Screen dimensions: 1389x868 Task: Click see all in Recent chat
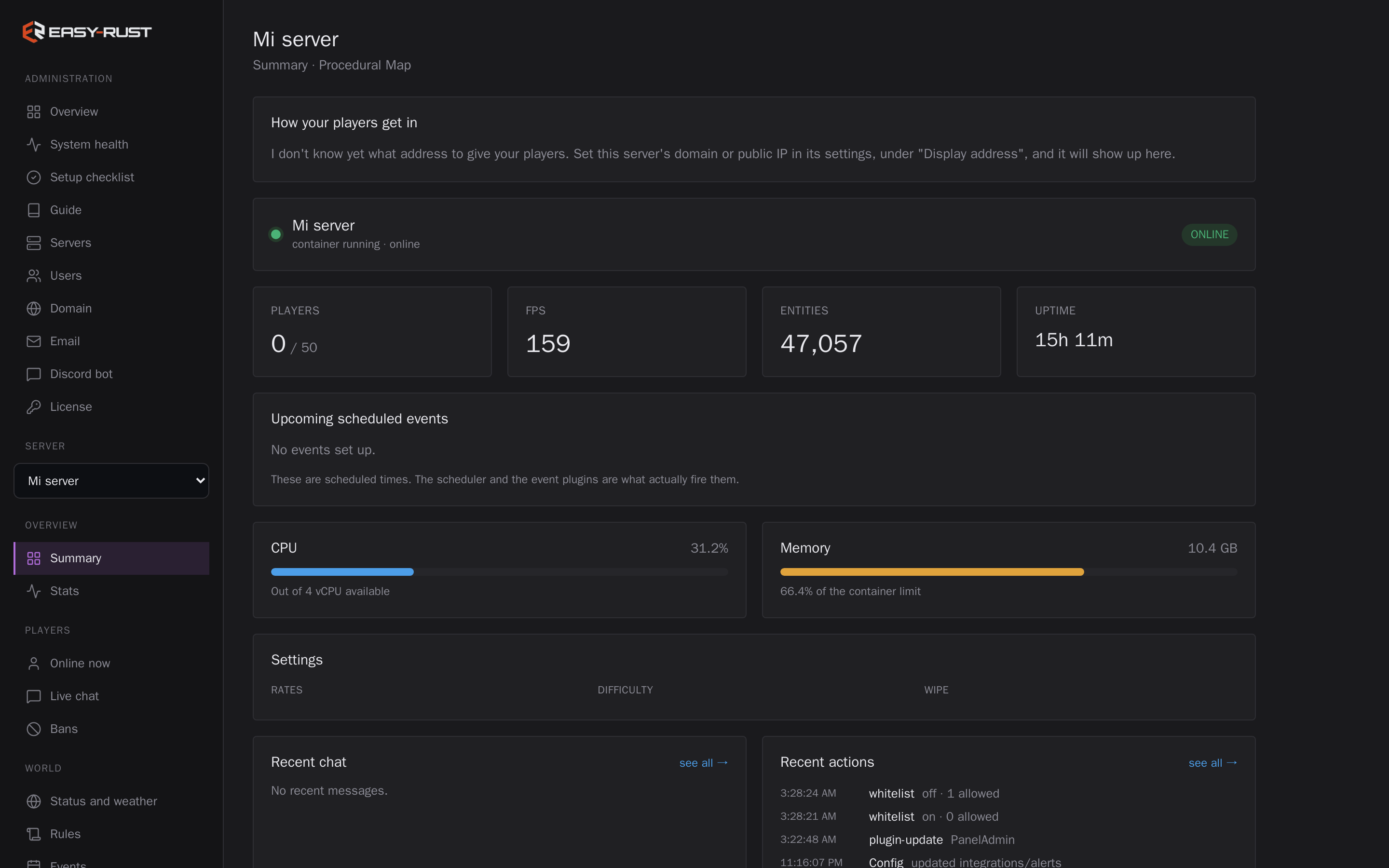(x=704, y=762)
